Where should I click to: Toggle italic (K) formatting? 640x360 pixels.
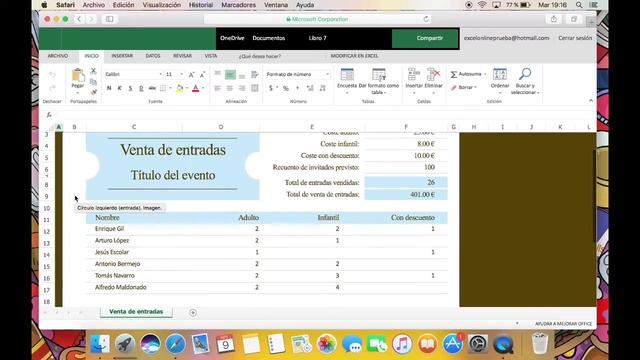click(x=120, y=88)
